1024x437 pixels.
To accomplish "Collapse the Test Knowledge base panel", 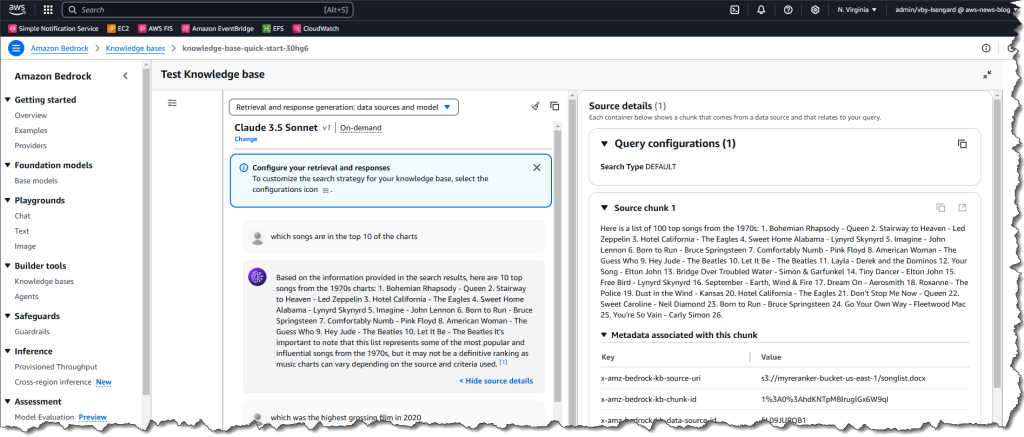I will (x=987, y=75).
